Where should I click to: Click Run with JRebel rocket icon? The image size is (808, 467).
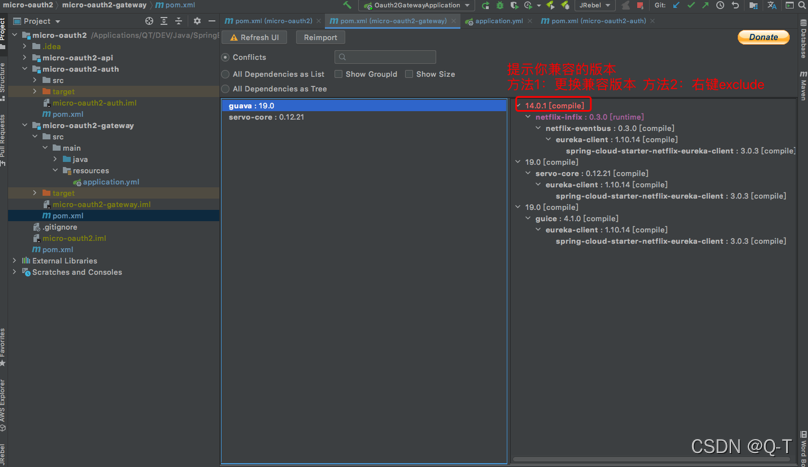[x=550, y=5]
